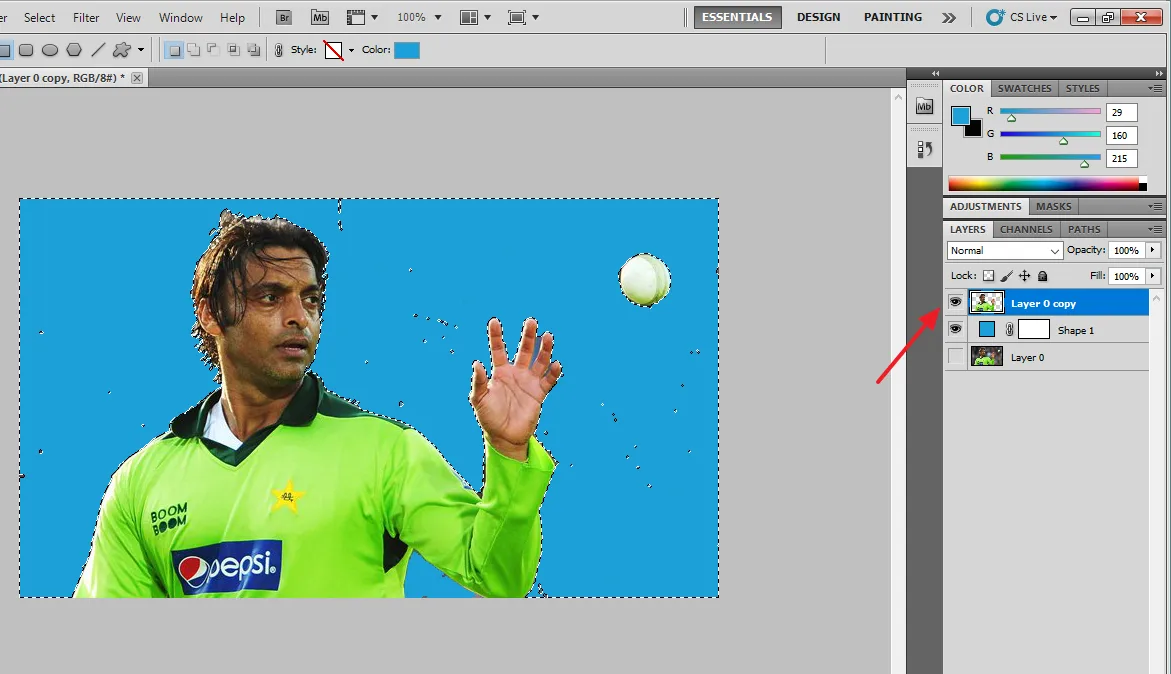Switch to the Essentials workspace
The image size is (1171, 674).
(x=737, y=17)
